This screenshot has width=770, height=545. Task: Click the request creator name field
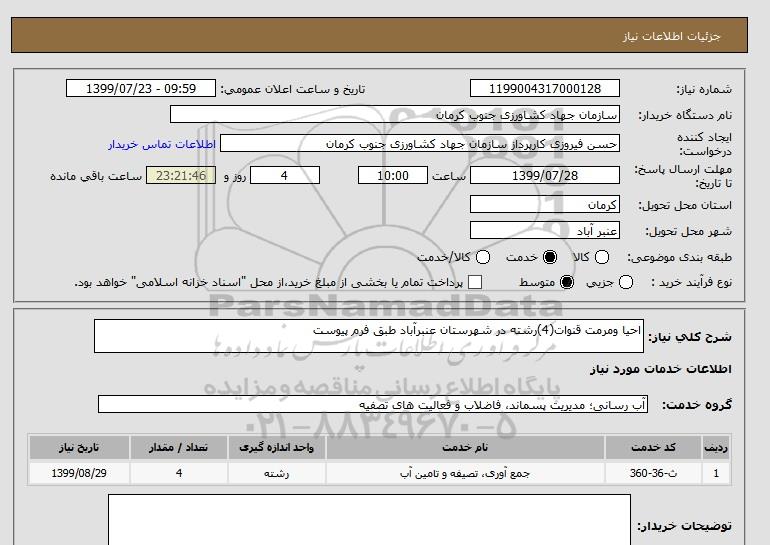420,144
